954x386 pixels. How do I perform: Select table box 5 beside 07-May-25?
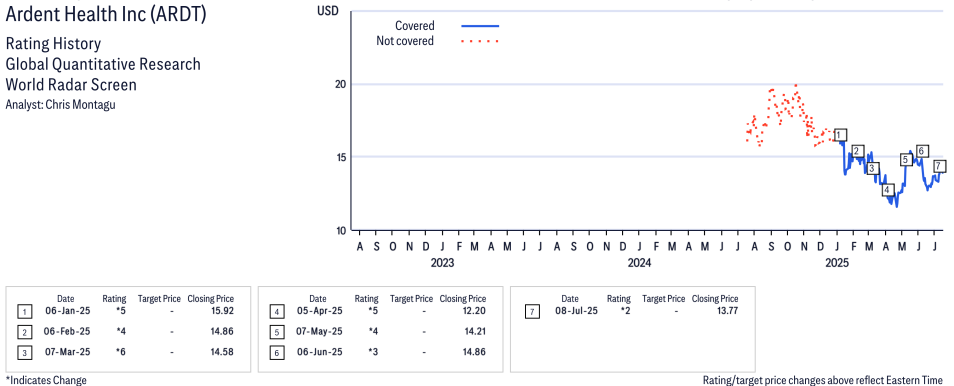click(x=277, y=332)
